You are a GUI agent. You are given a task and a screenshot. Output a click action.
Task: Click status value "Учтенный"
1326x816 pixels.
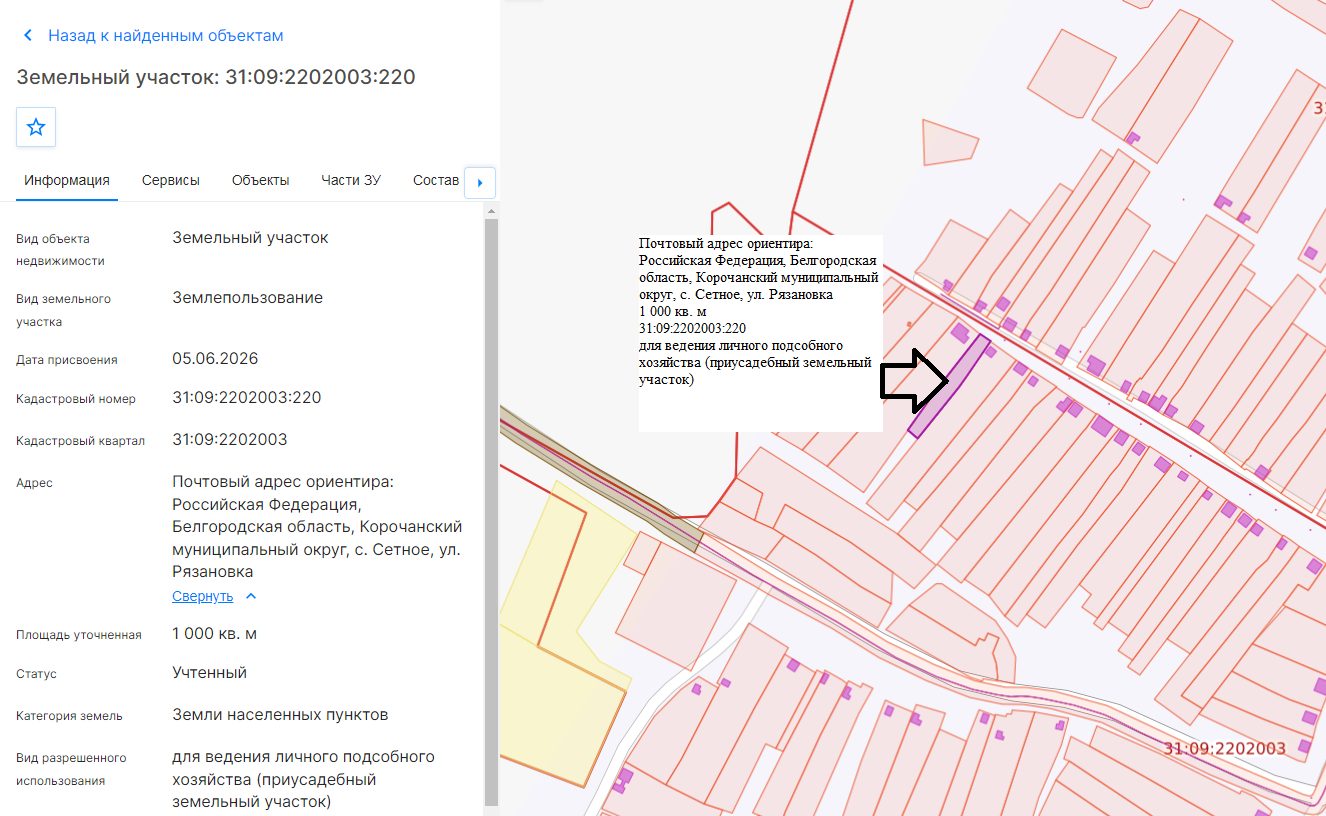(x=209, y=673)
